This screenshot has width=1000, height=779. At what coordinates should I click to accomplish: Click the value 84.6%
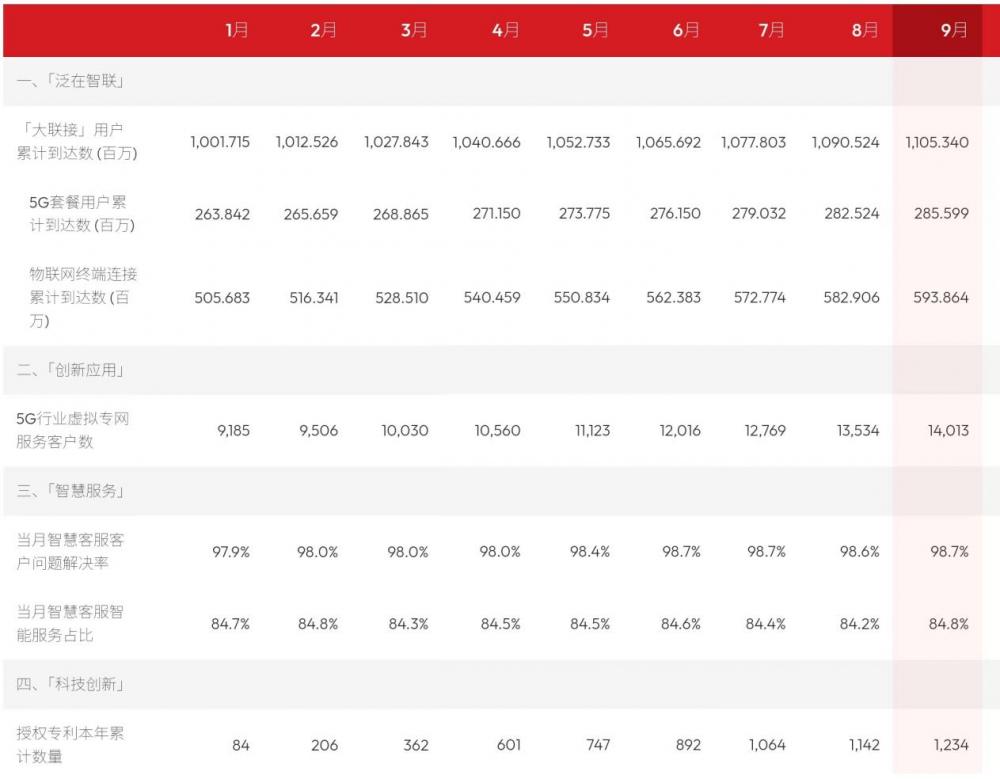point(680,624)
